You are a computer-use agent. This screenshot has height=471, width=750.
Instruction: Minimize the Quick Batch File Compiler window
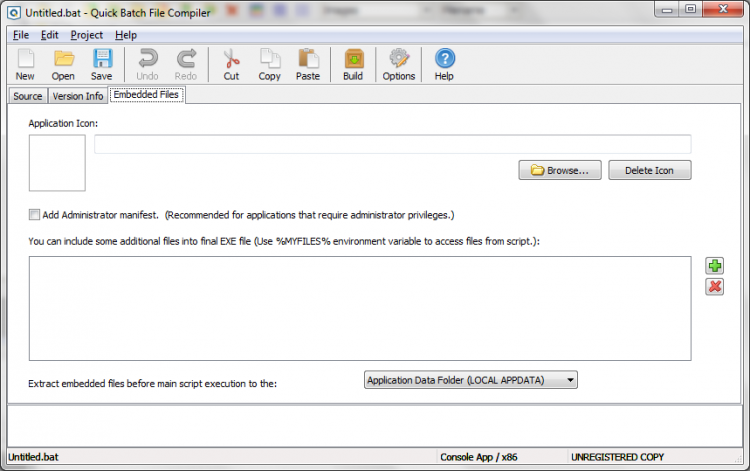coord(667,9)
